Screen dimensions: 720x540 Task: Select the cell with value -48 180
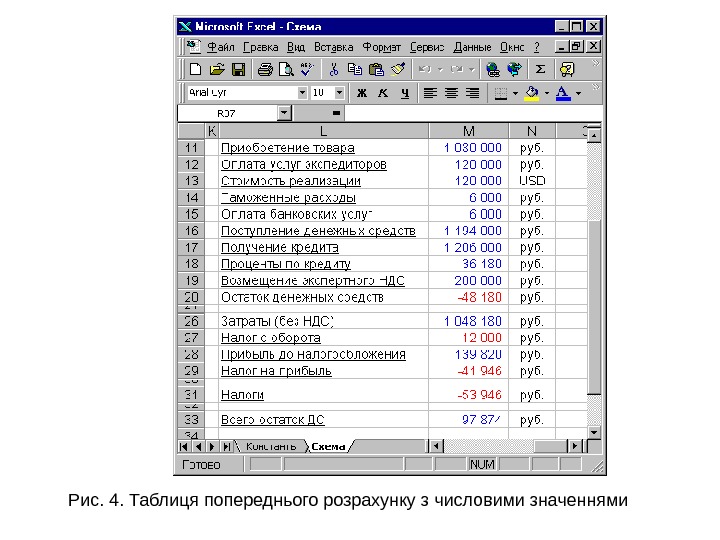pyautogui.click(x=468, y=297)
